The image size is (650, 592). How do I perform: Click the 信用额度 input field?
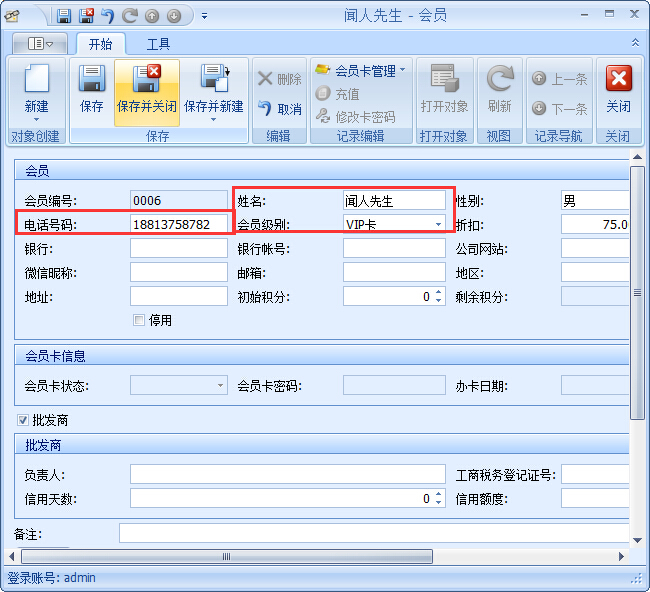tap(595, 498)
